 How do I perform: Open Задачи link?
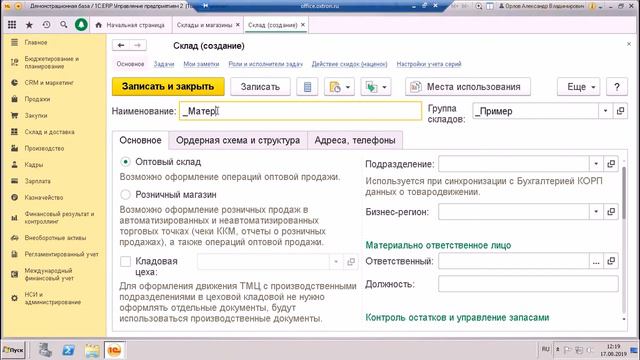[164, 64]
